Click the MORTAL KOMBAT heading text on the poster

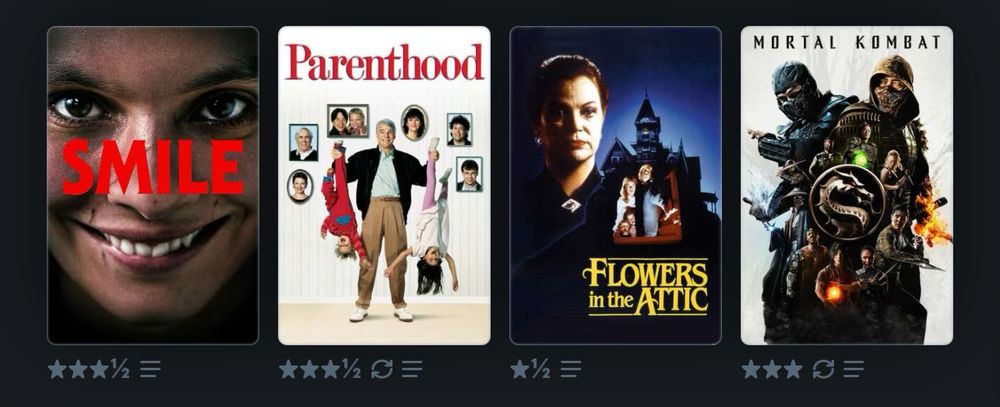click(847, 43)
